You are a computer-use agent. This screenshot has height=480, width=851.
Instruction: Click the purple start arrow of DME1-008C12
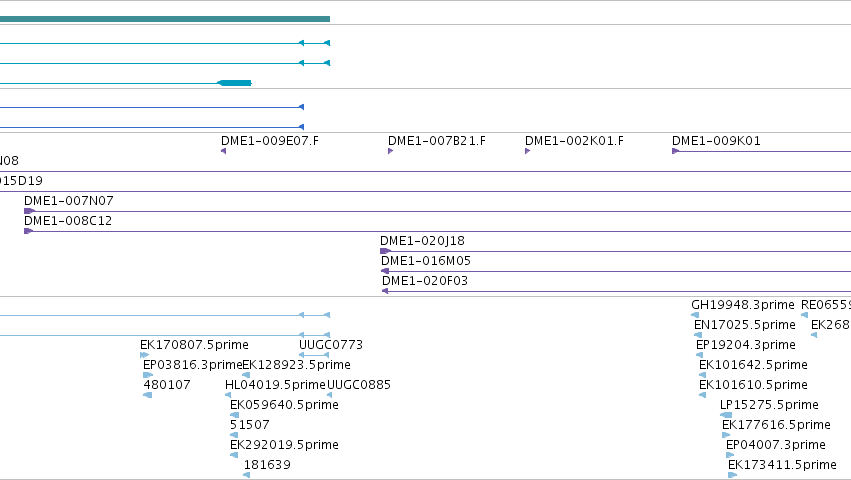[x=28, y=231]
